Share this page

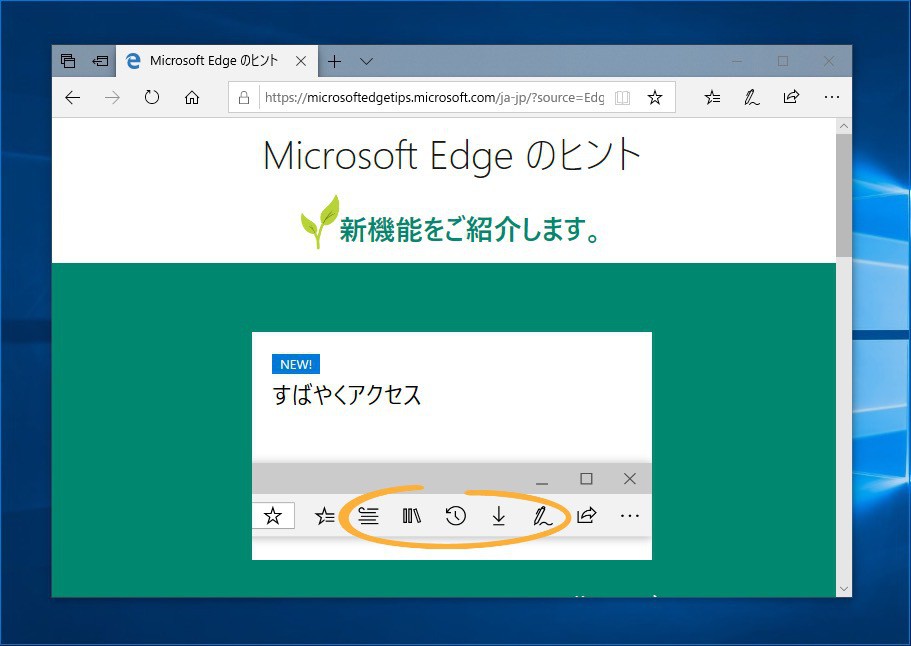click(x=791, y=97)
